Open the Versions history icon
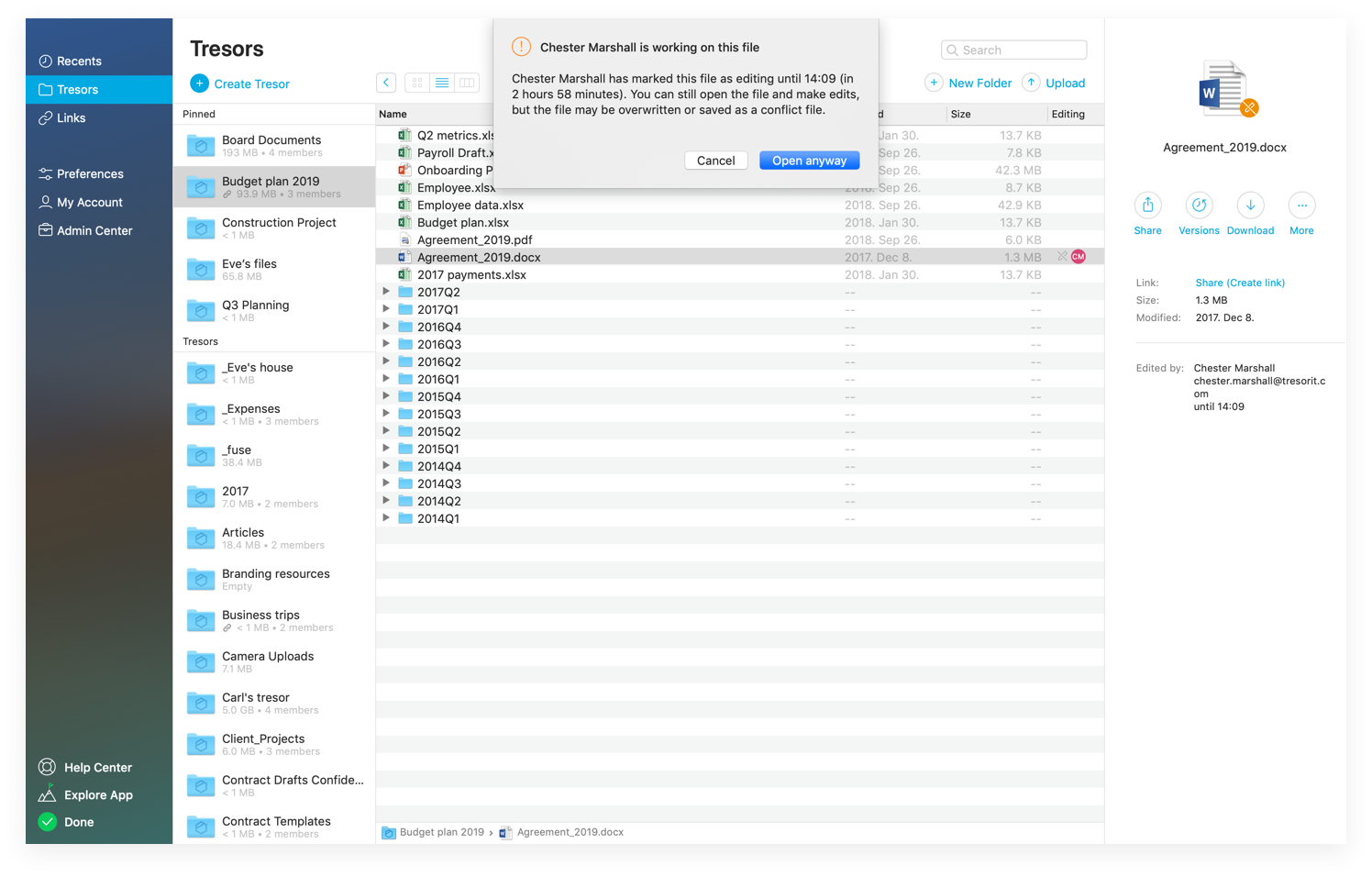 click(x=1199, y=205)
